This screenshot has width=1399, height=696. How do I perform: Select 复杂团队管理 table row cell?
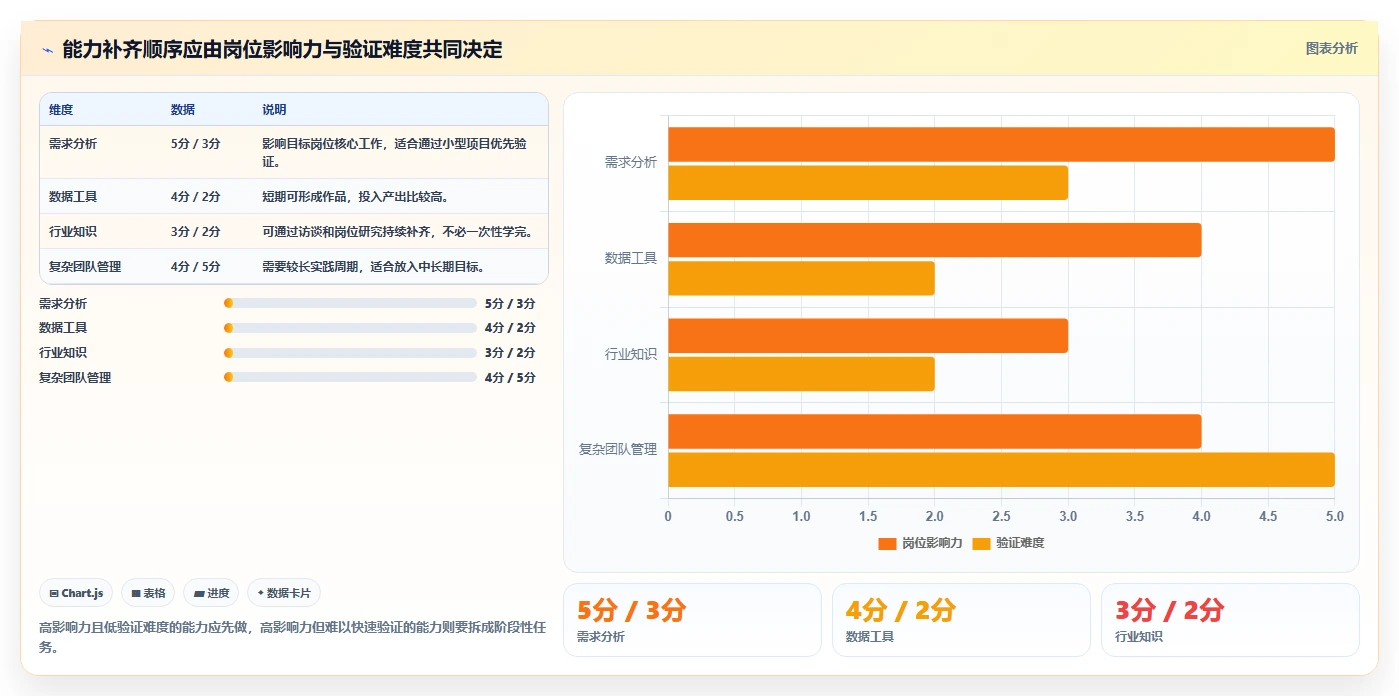click(85, 266)
